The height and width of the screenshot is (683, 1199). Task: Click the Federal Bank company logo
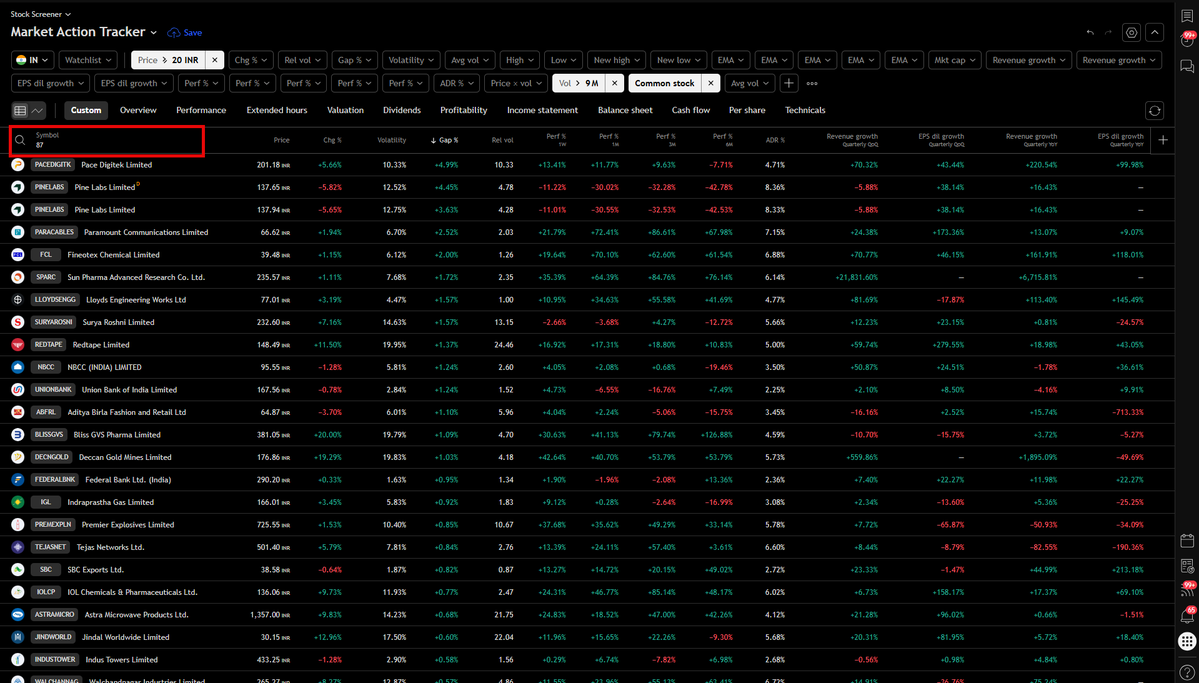point(18,480)
